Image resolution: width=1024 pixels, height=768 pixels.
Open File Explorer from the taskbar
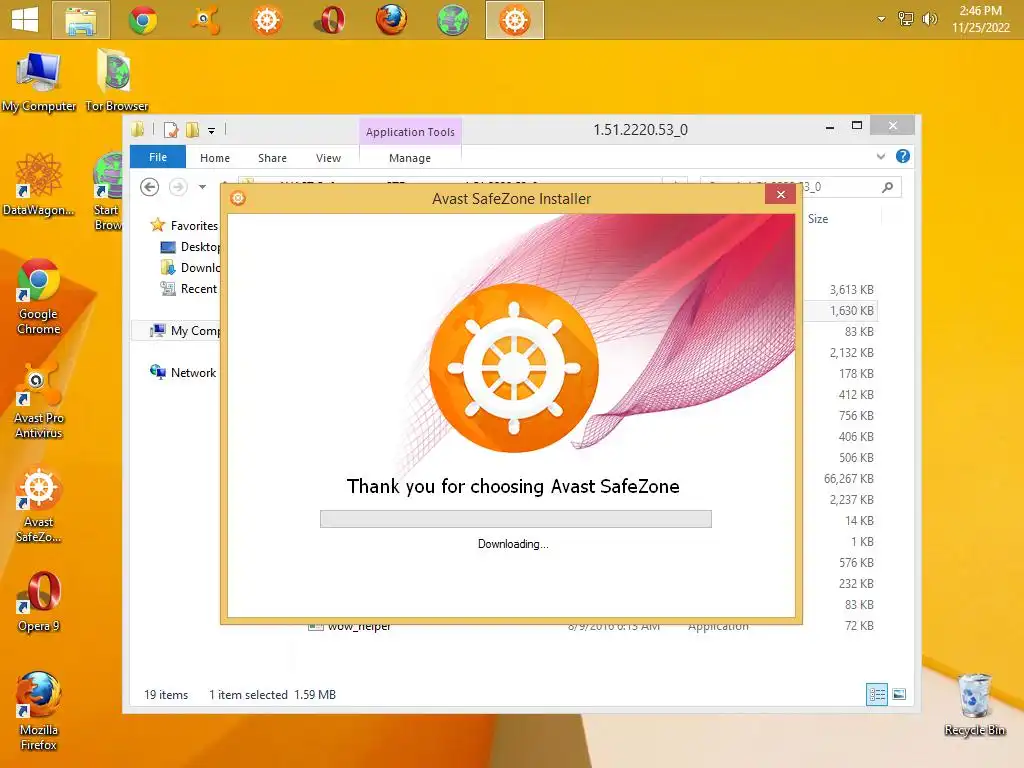point(81,20)
